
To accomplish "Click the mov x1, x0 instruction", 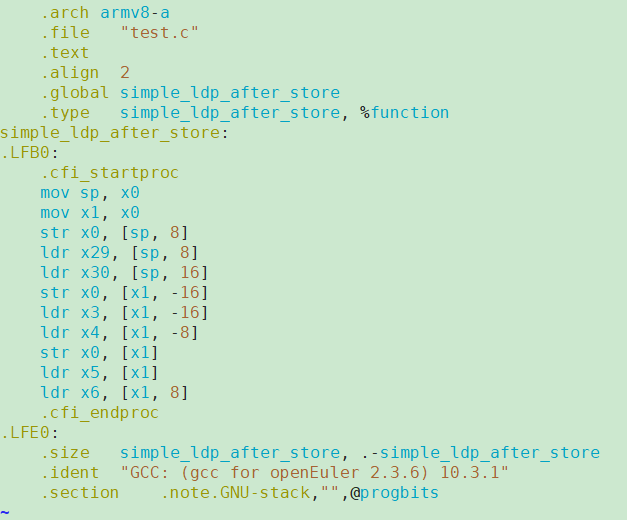I will 90,213.
